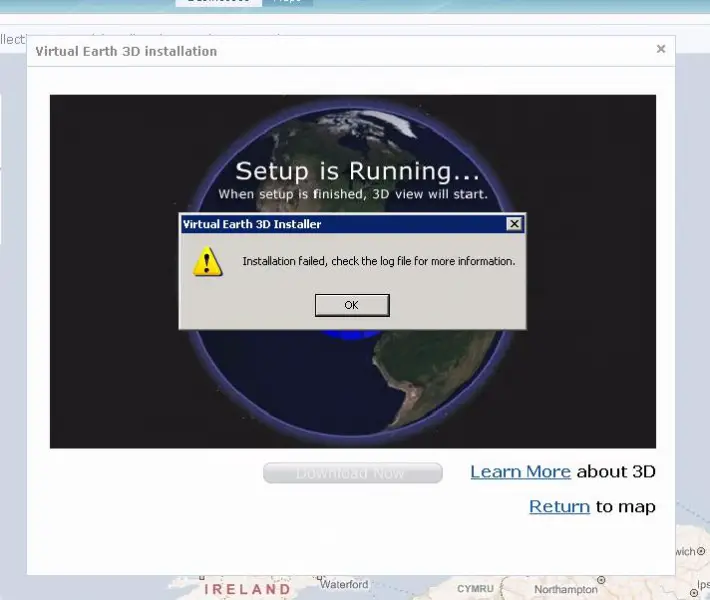Click the greyed Download Now button
Screen dimensions: 710x600
pyautogui.click(x=353, y=473)
